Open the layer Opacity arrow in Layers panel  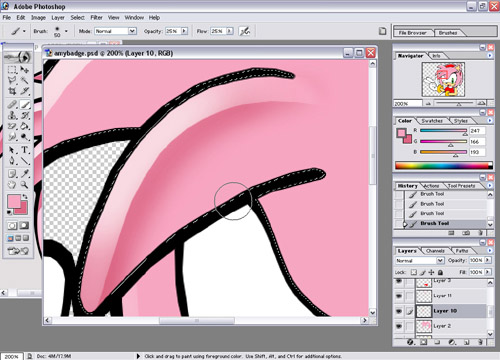point(488,260)
